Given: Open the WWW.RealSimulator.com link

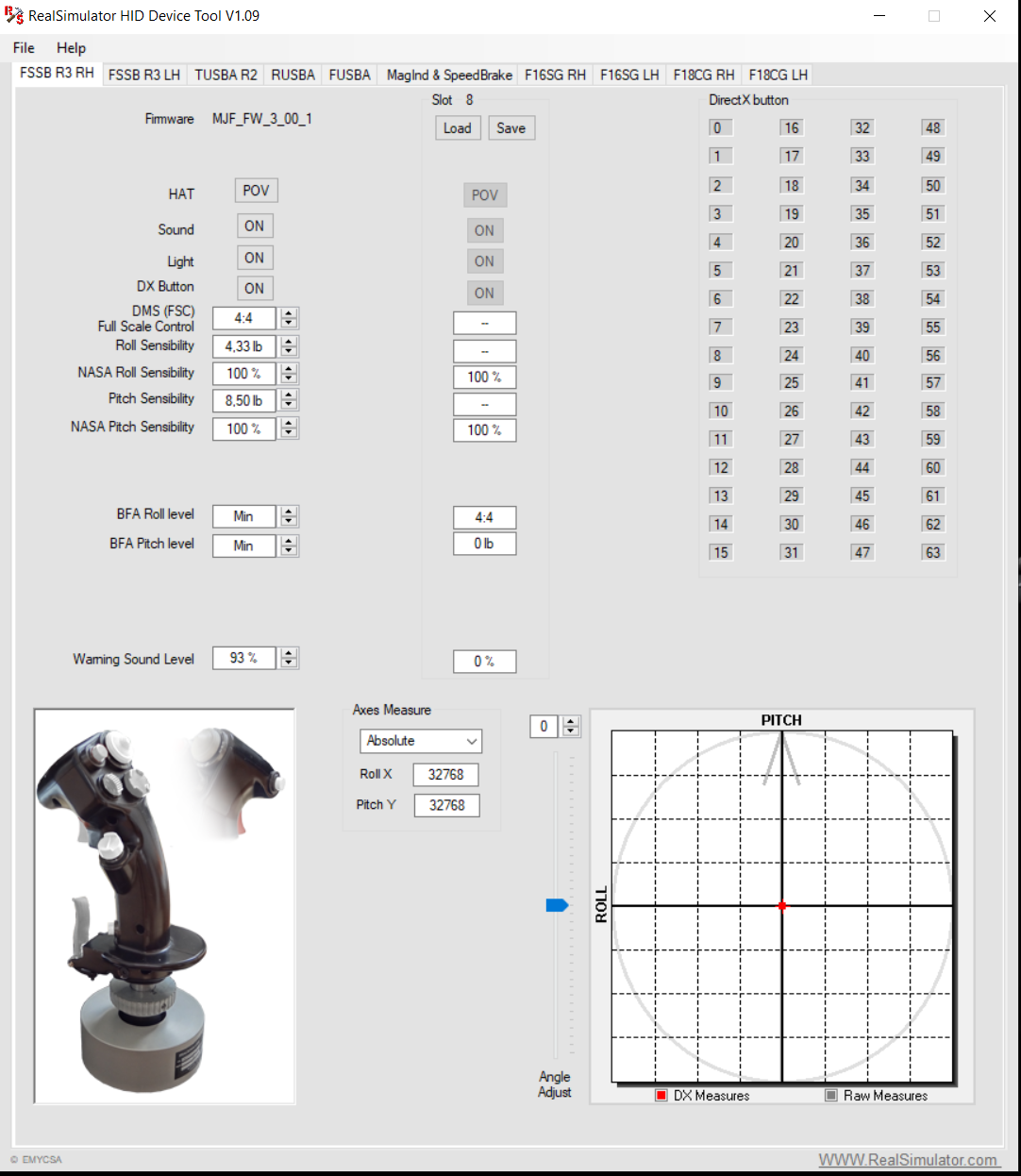Looking at the screenshot, I should (x=908, y=1160).
